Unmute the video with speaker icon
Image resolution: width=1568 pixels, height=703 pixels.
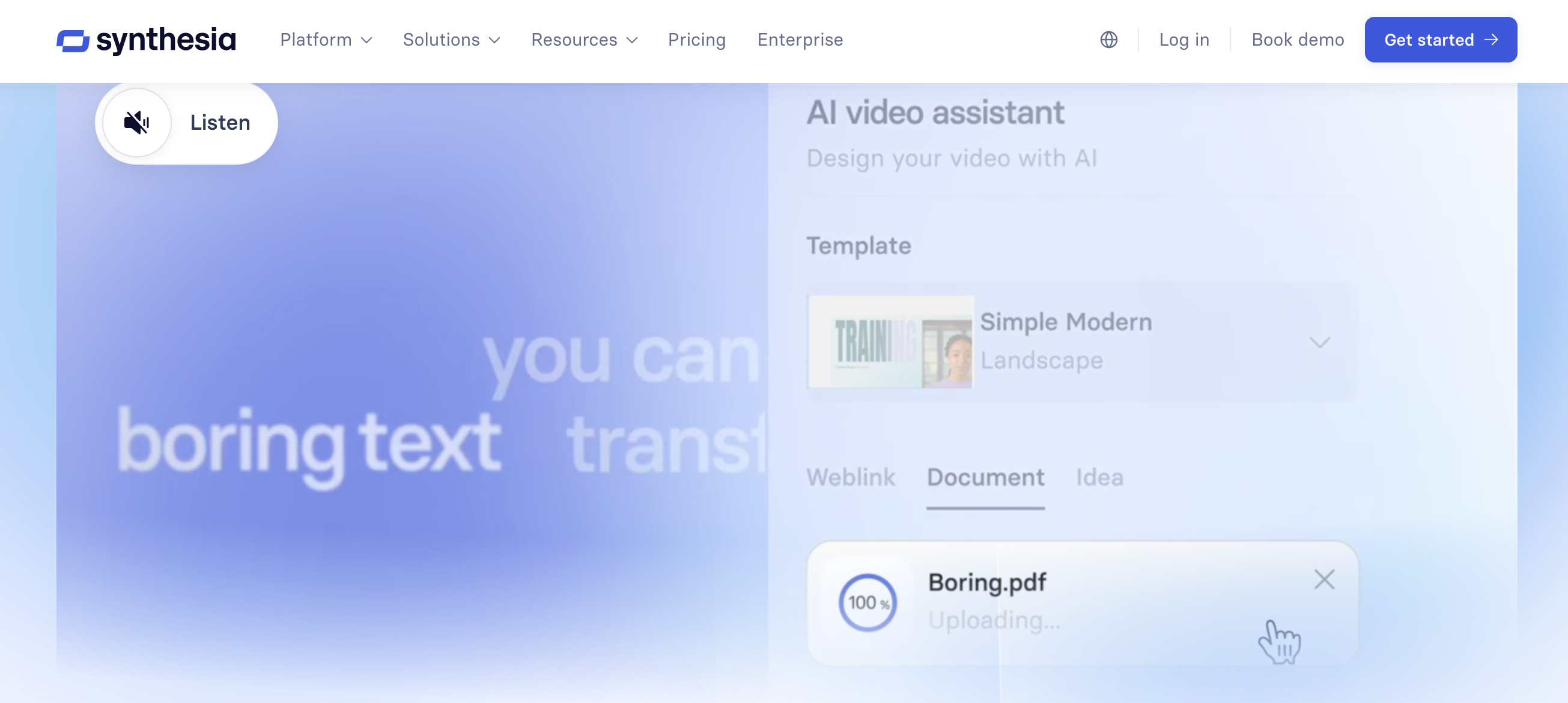[137, 123]
